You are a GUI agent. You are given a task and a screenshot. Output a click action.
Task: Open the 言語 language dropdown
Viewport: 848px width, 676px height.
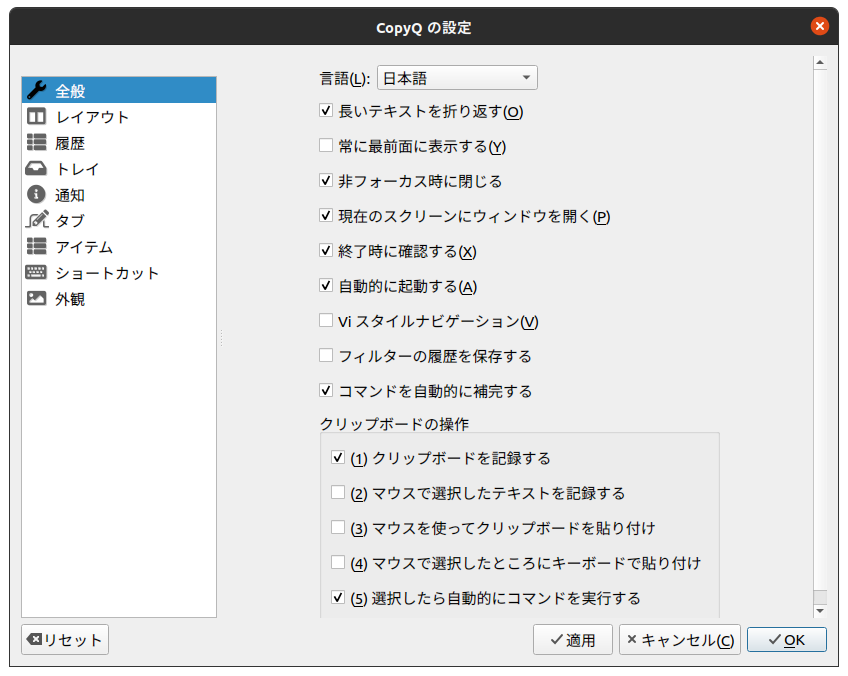click(457, 78)
